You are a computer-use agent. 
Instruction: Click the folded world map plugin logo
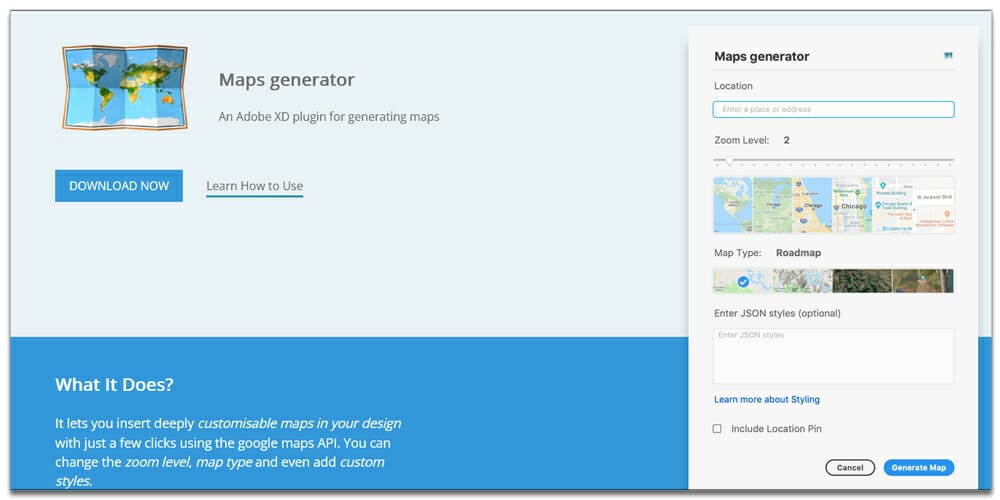click(124, 87)
